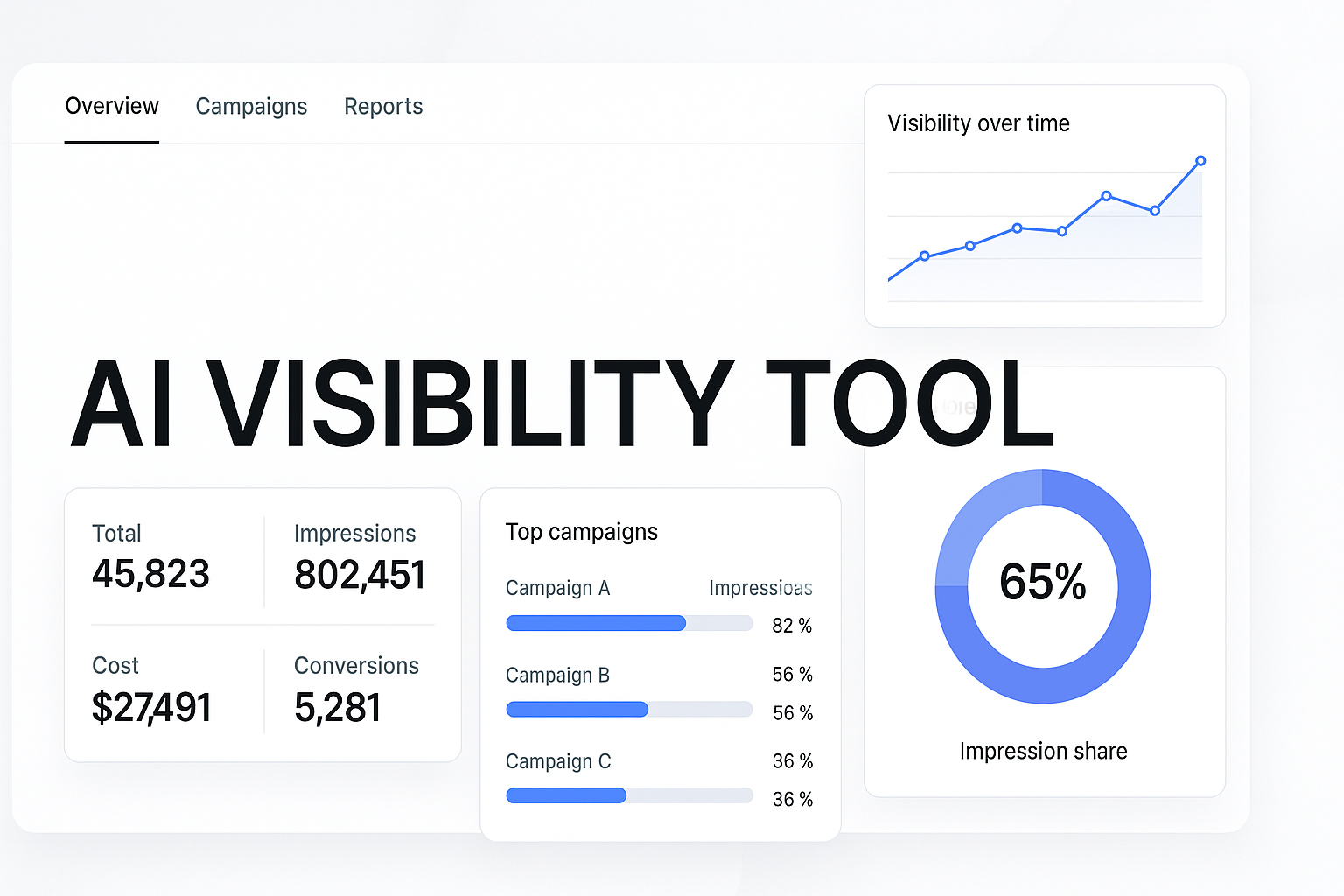Switch to the Overview tab
This screenshot has width=1344, height=896.
(112, 106)
